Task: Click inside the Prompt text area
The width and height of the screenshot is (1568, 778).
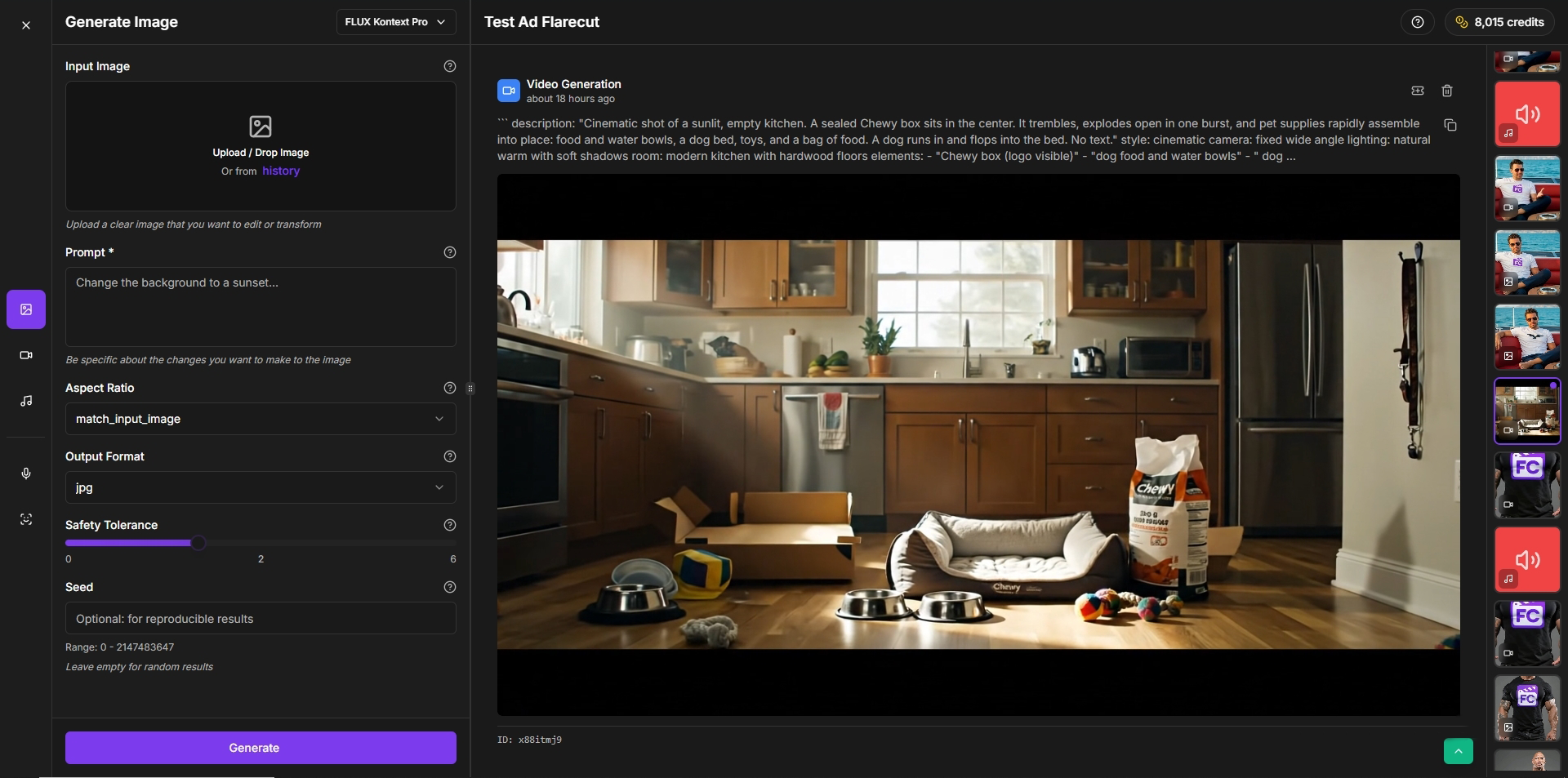Action: pos(261,307)
